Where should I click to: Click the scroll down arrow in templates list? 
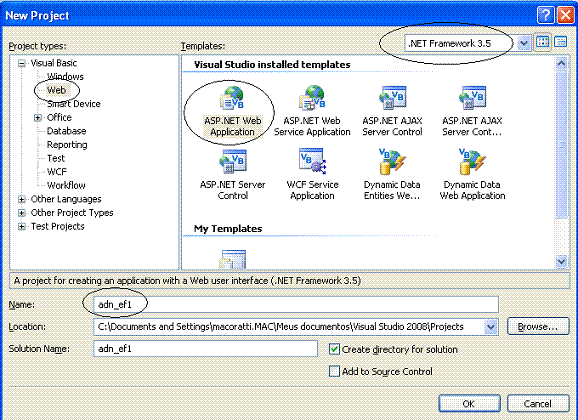pyautogui.click(x=561, y=261)
